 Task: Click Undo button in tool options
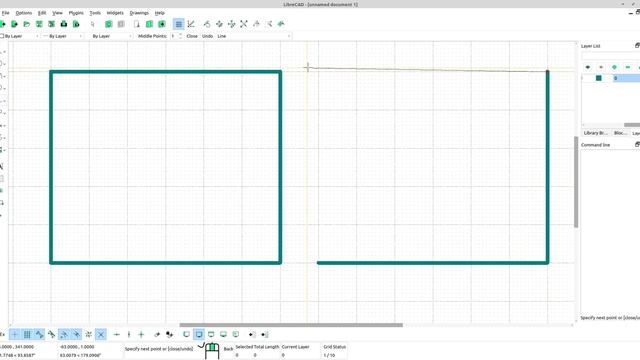coord(207,36)
